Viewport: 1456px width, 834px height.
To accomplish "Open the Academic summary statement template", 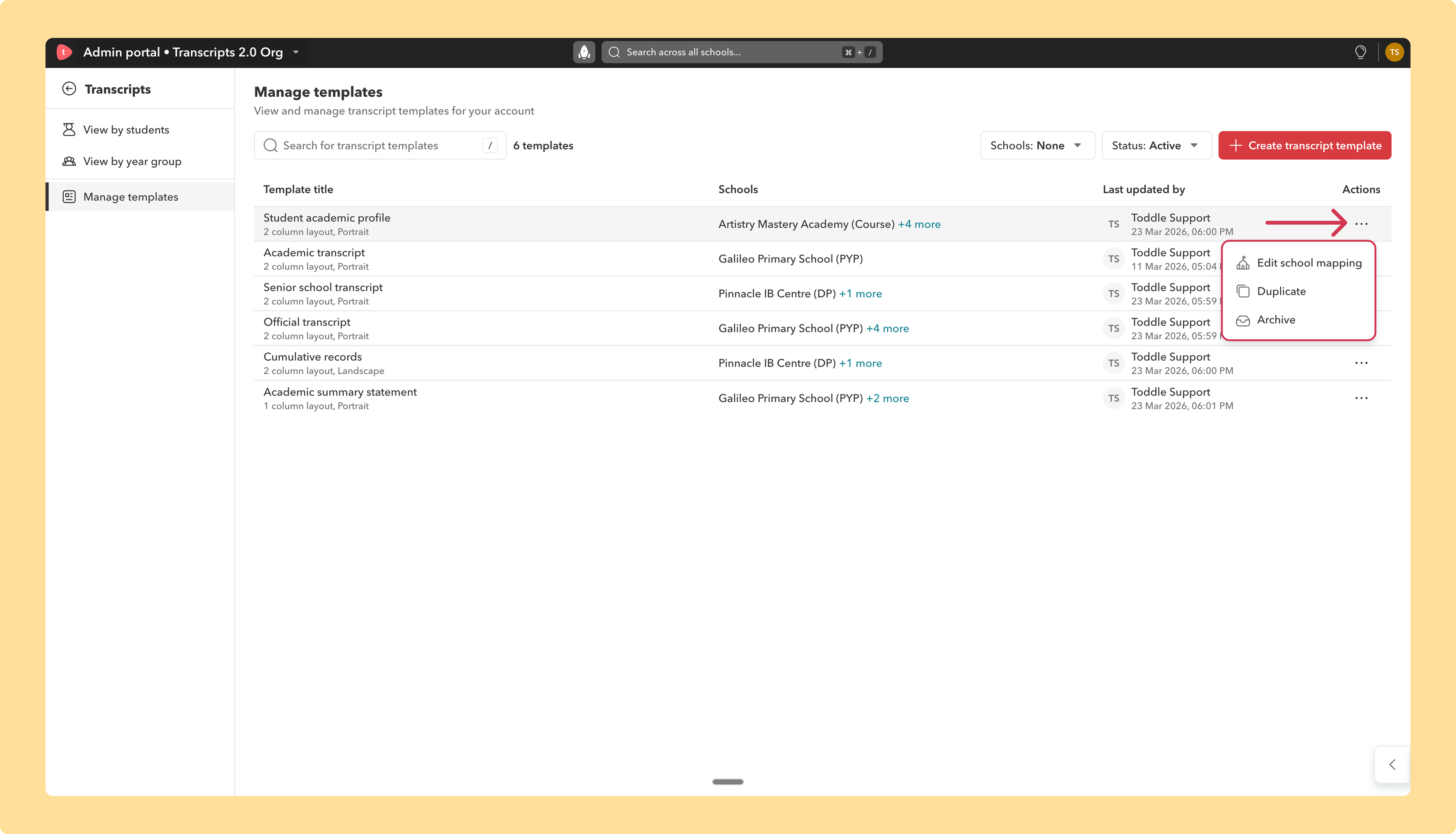I will point(340,392).
